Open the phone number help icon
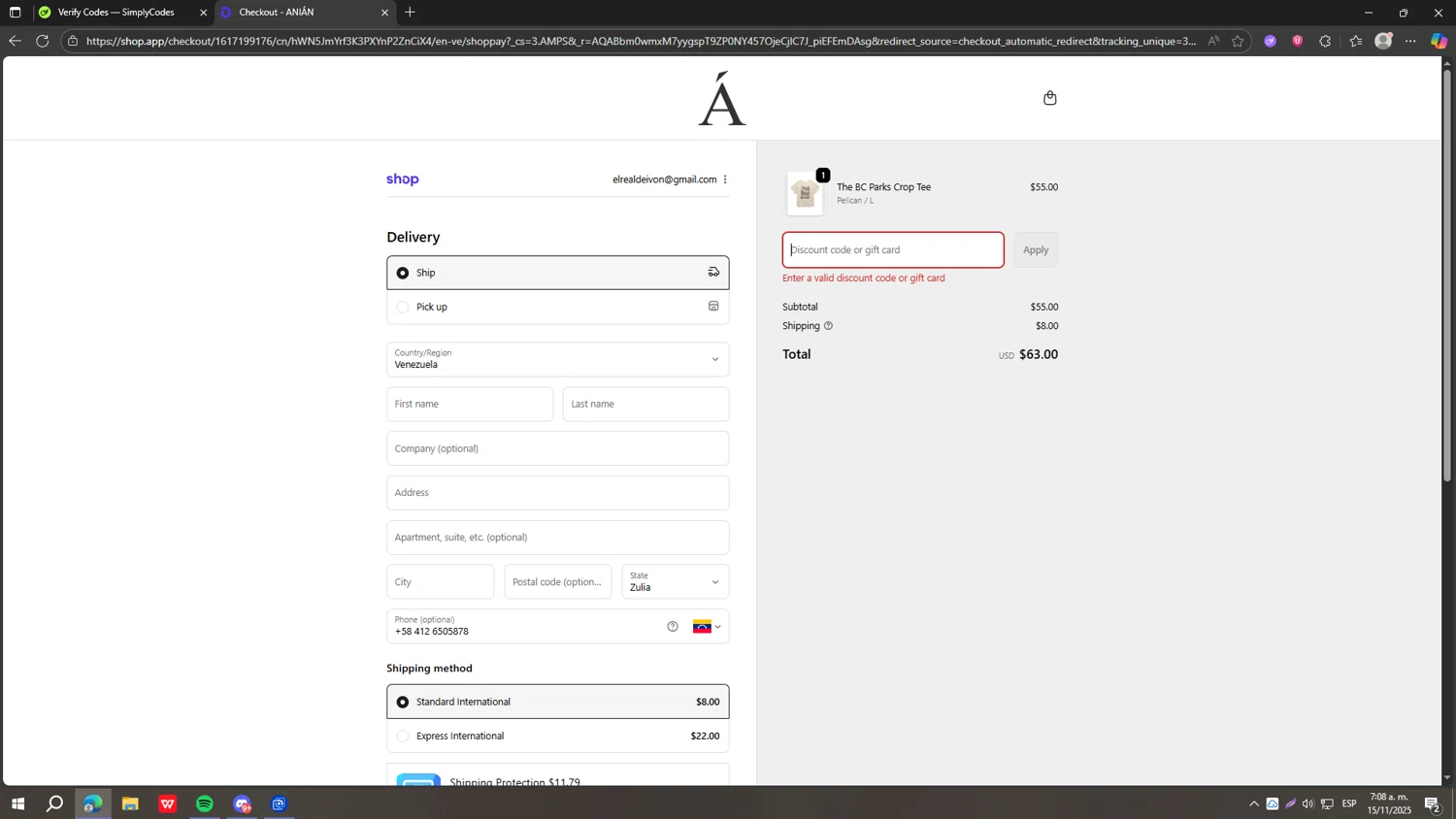The width and height of the screenshot is (1456, 819). click(x=673, y=627)
